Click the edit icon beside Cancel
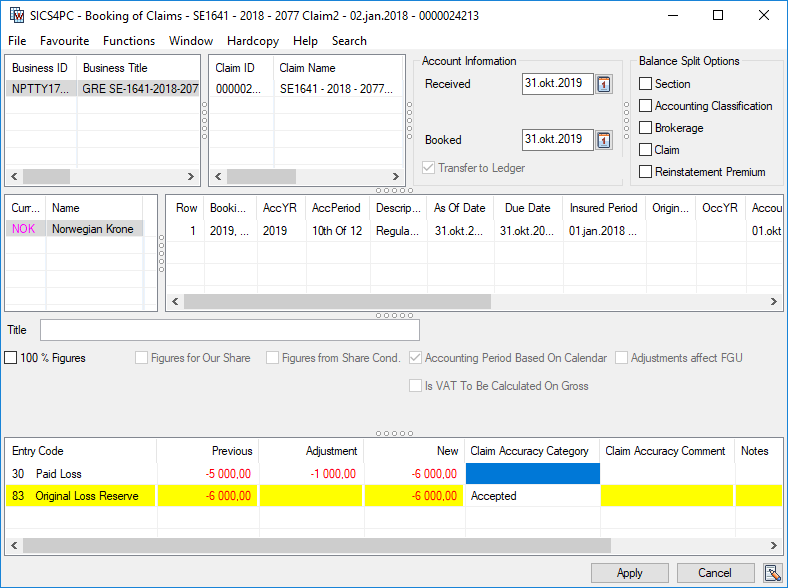 (772, 573)
